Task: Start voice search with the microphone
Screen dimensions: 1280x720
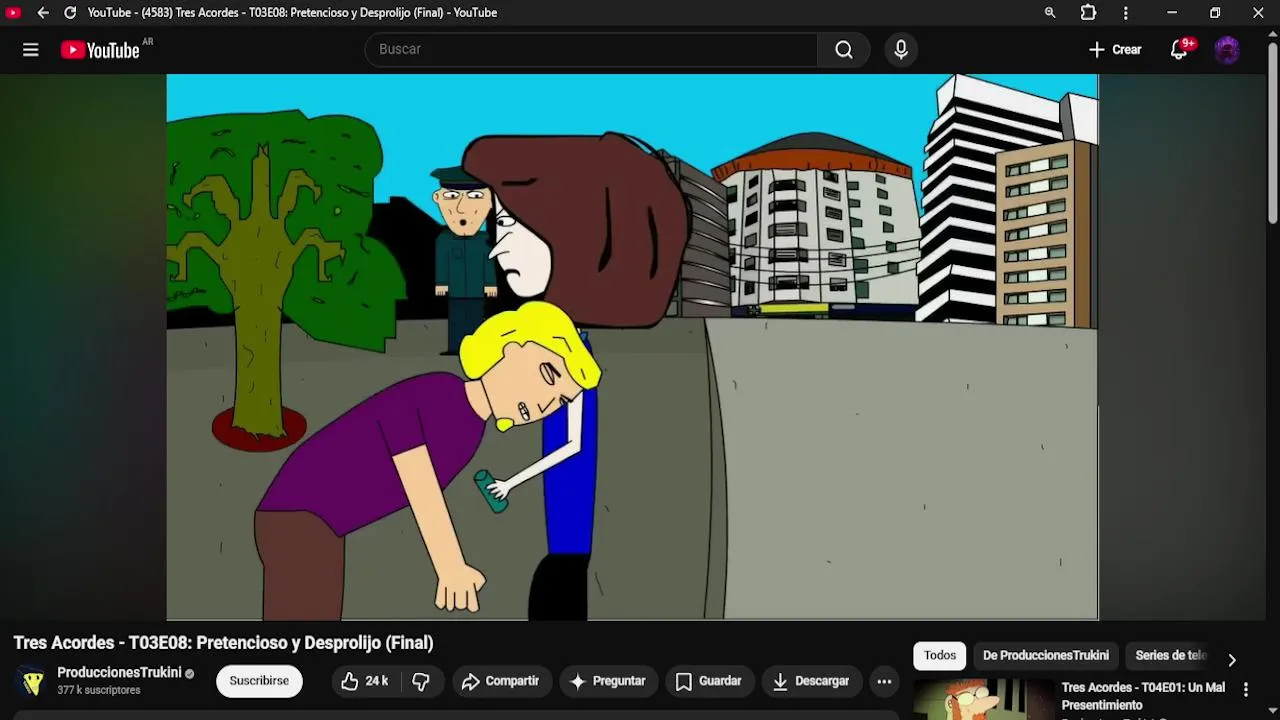Action: 901,50
